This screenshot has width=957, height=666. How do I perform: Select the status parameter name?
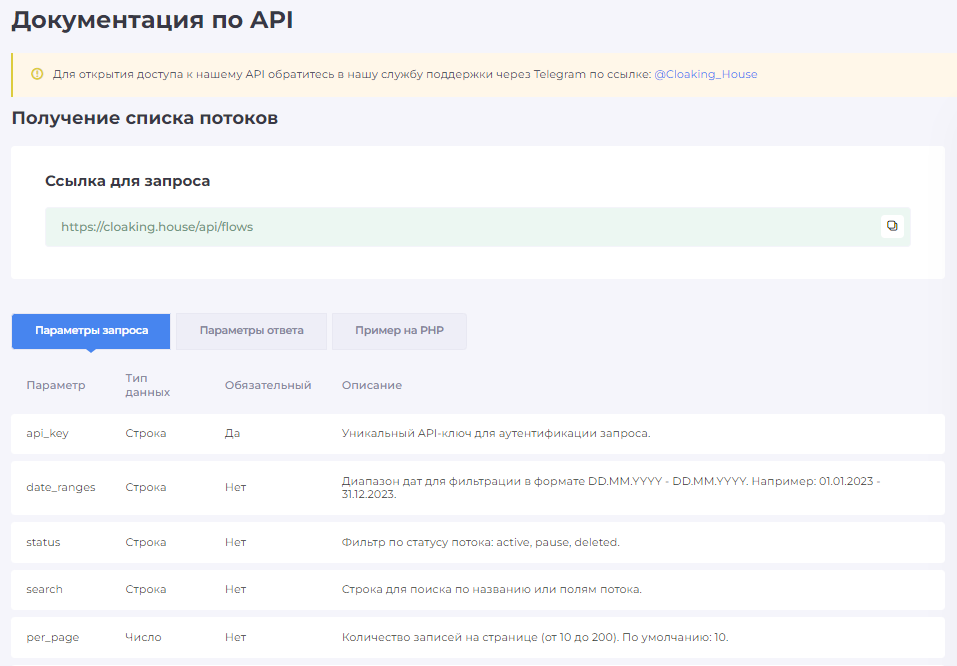[43, 542]
